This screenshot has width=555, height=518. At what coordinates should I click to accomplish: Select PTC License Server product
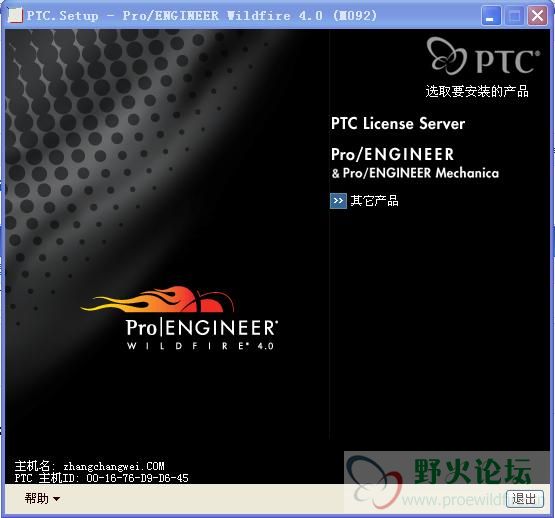tap(398, 124)
